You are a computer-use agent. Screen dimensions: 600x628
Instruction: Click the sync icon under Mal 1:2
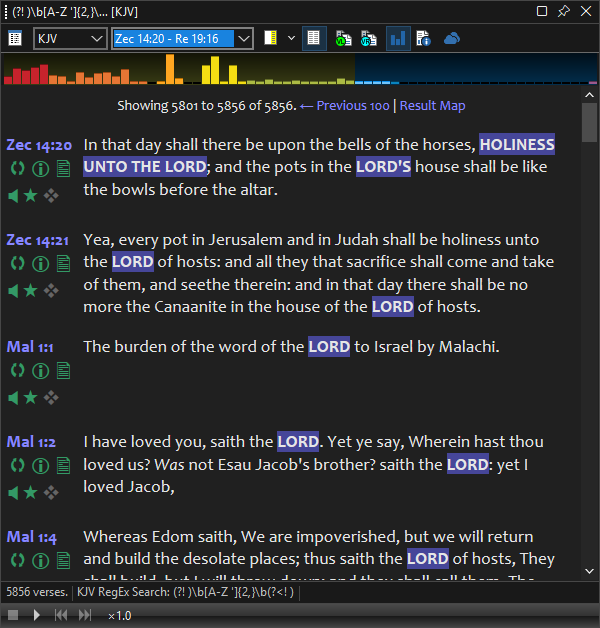click(x=17, y=465)
